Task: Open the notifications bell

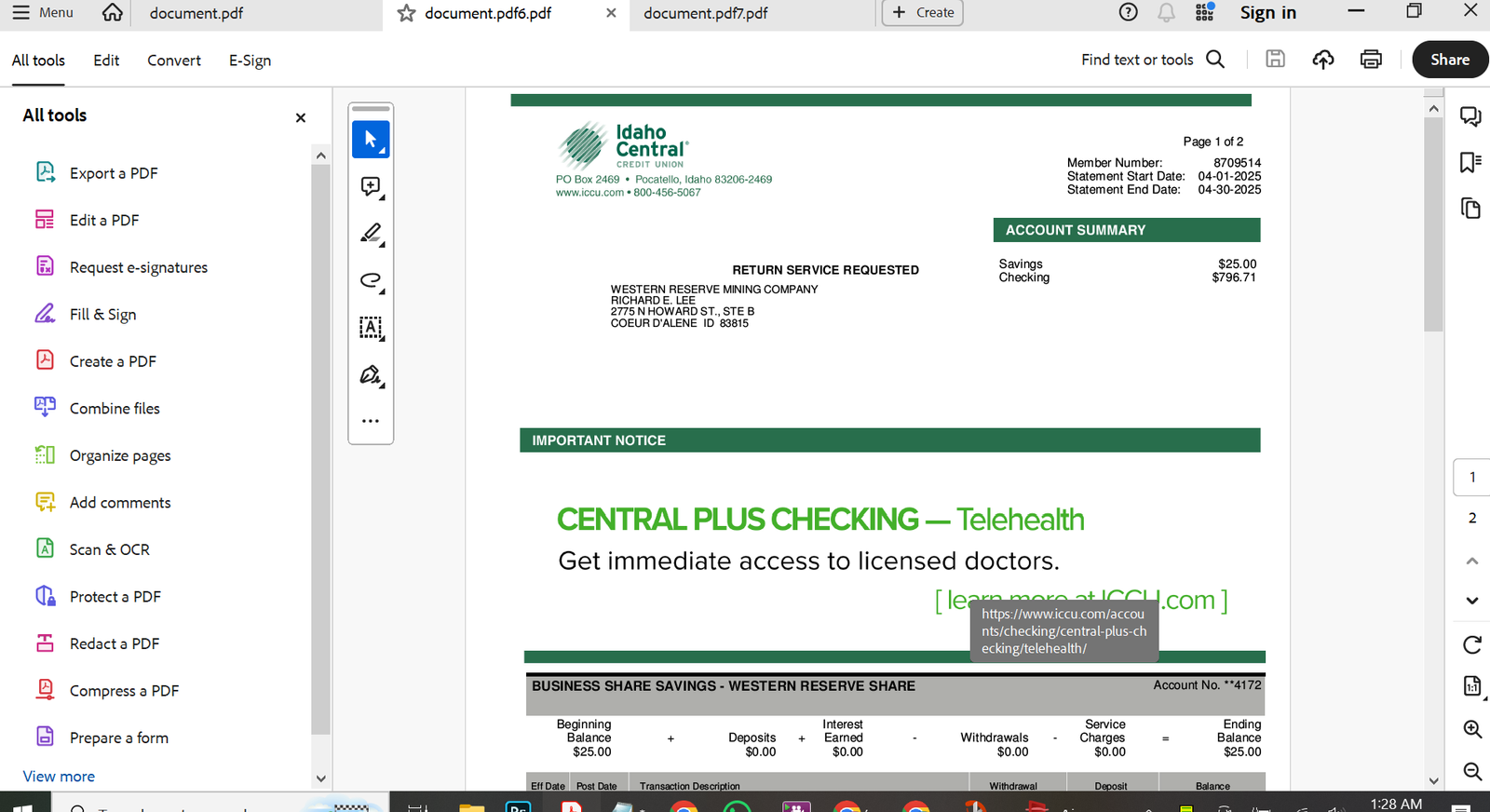Action: tap(1166, 12)
